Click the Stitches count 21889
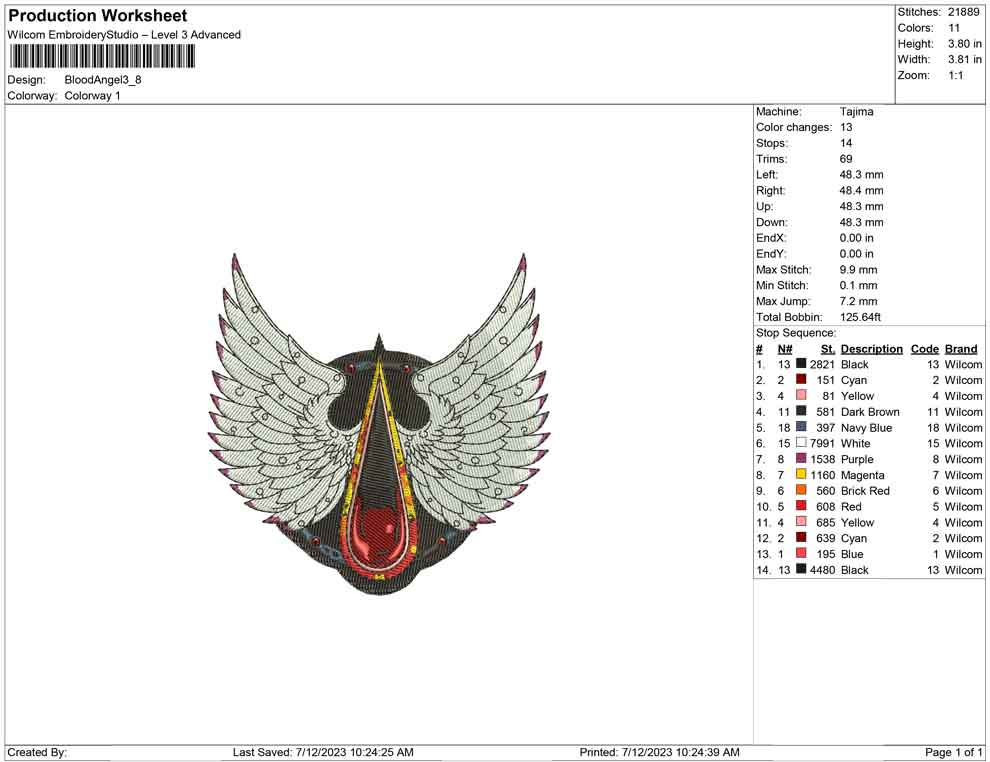990x762 pixels. click(x=963, y=12)
